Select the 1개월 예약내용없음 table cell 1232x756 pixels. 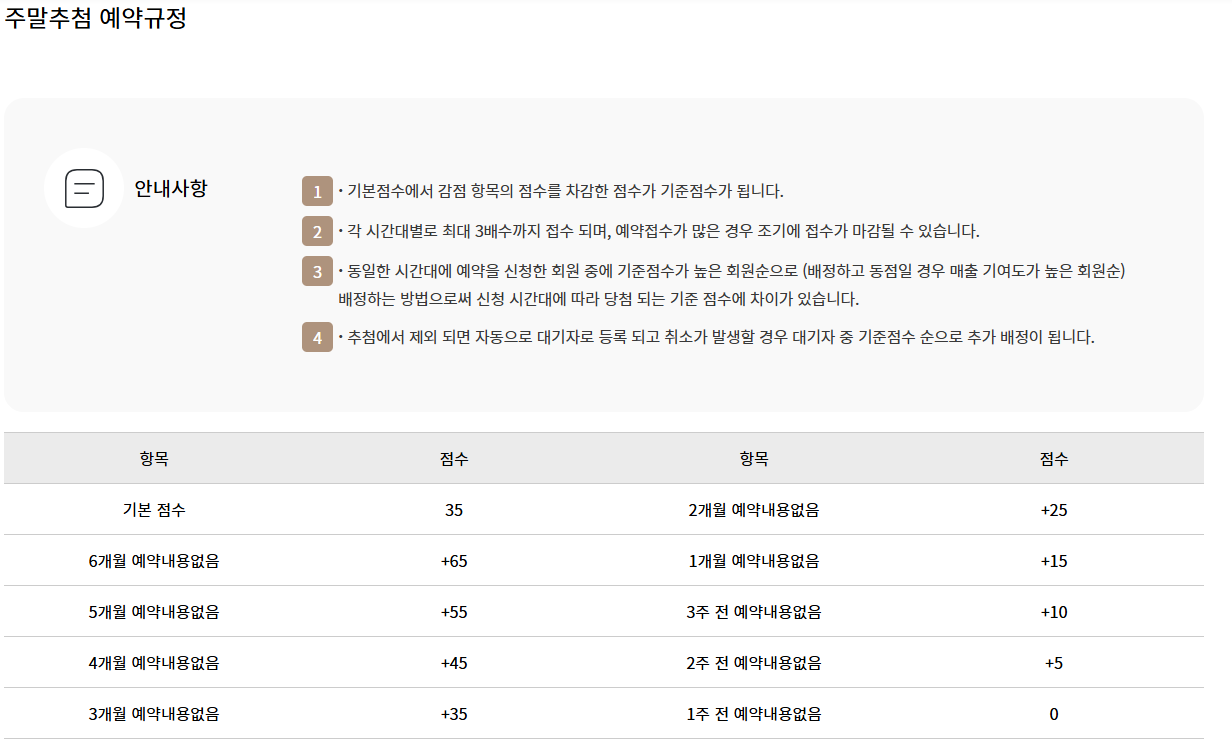point(754,561)
